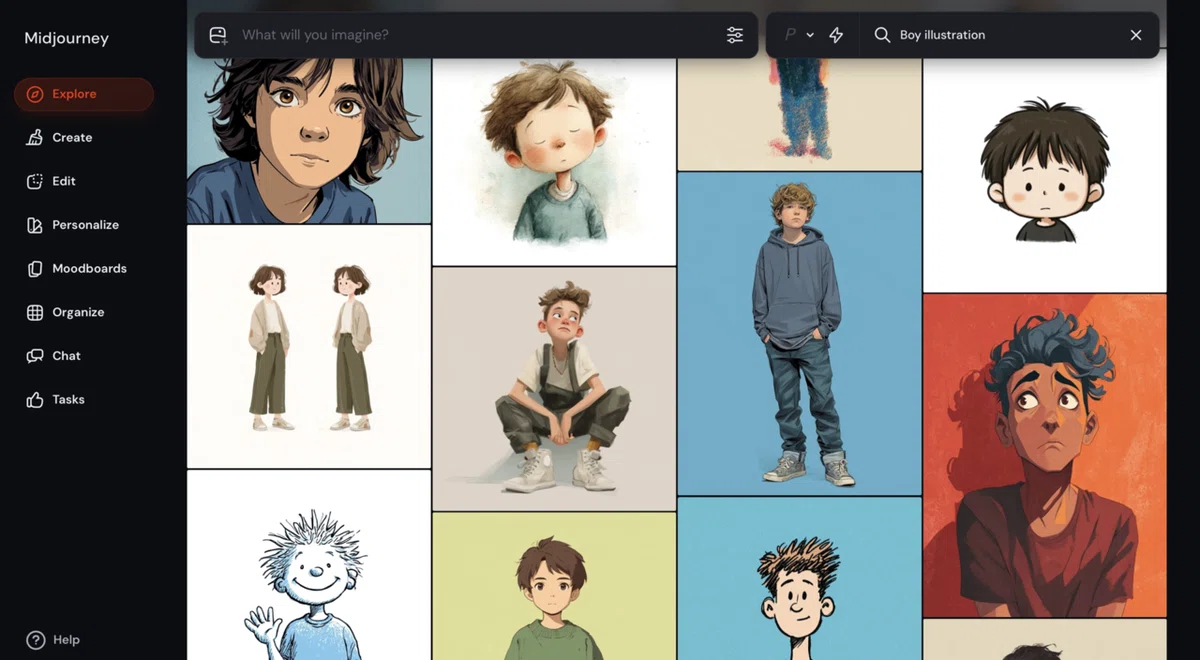Viewport: 1200px width, 660px height.
Task: Click the Organize grid icon
Action: click(x=35, y=312)
